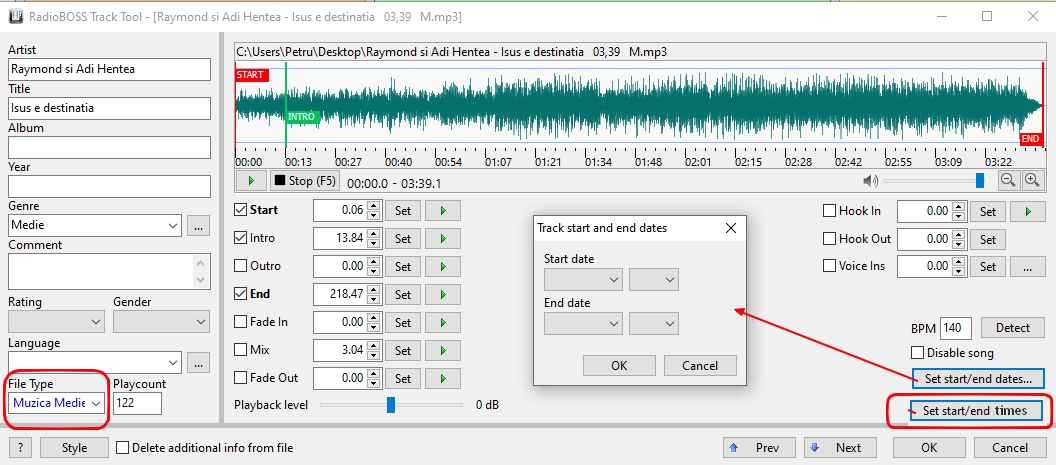Preview playback from the Start marker
Image resolution: width=1056 pixels, height=465 pixels.
443,210
